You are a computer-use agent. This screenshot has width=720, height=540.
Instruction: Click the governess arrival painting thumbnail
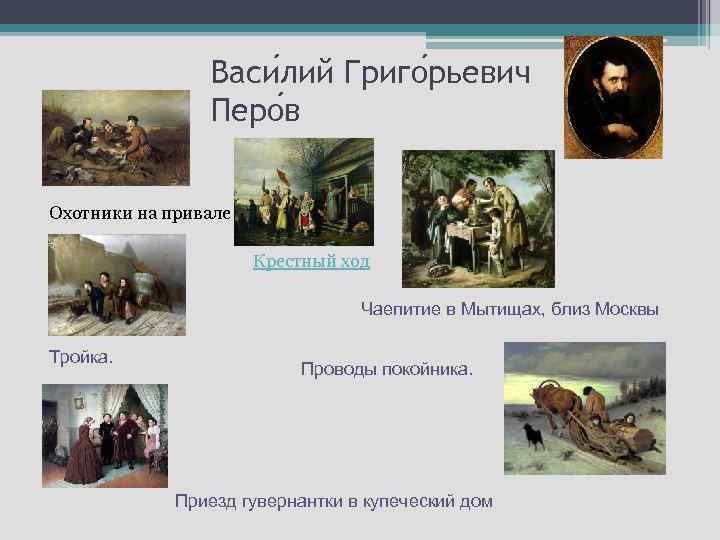(x=105, y=436)
